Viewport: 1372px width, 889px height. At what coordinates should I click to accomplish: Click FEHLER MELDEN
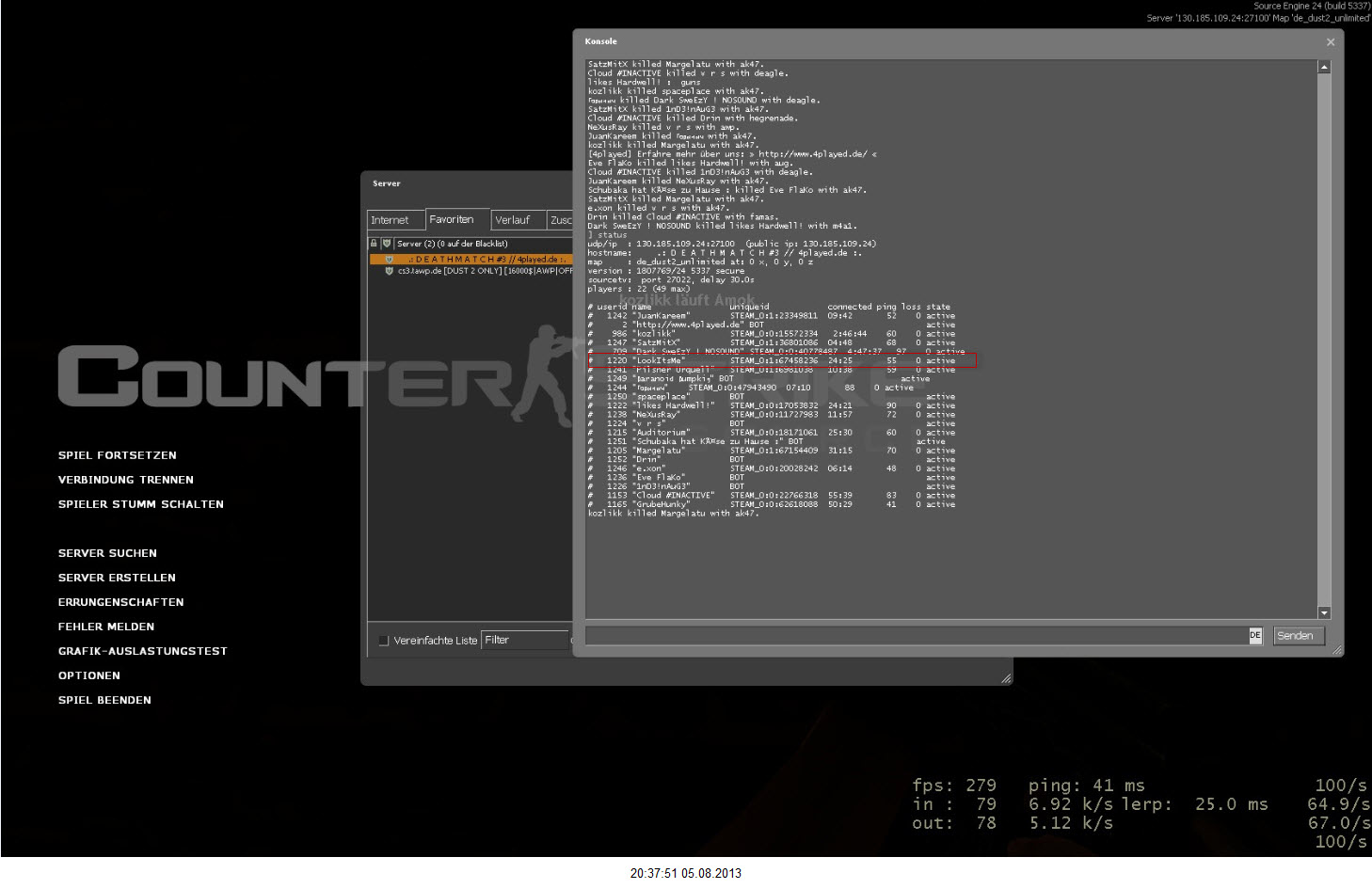click(x=106, y=627)
